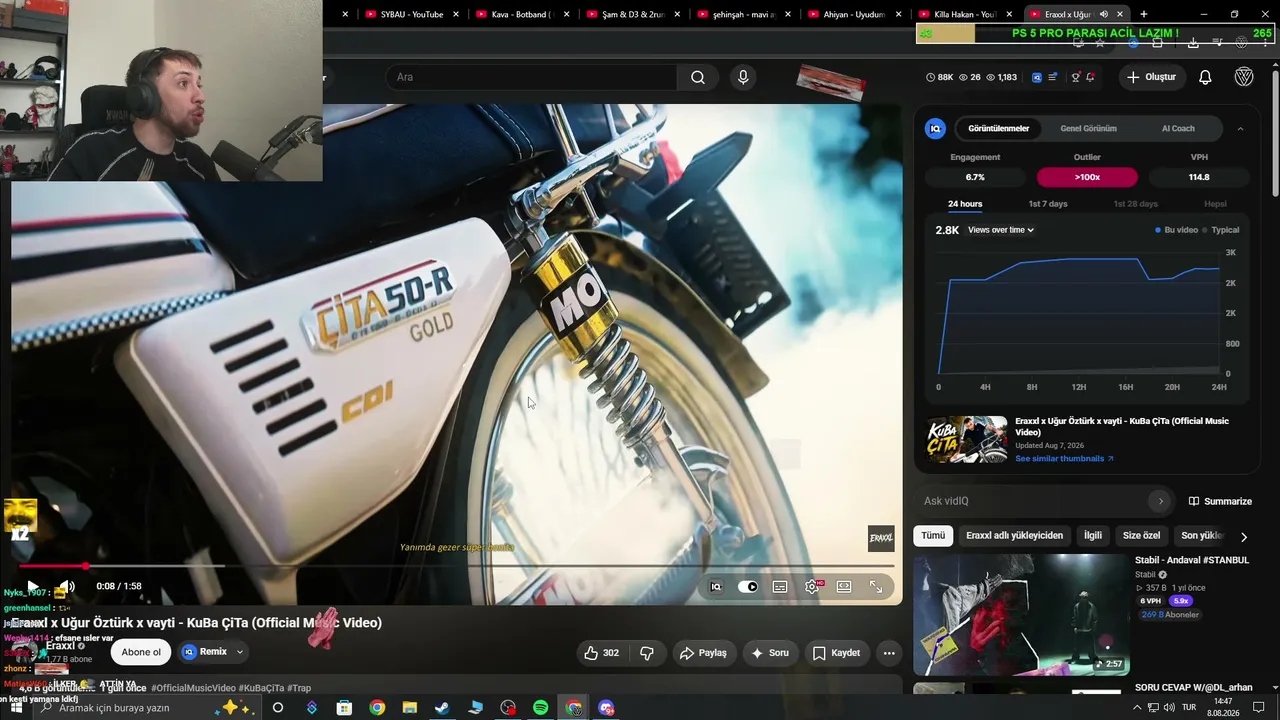Switch to the SYBAU - YouTube browser tab
1280x720 pixels.
tap(411, 14)
